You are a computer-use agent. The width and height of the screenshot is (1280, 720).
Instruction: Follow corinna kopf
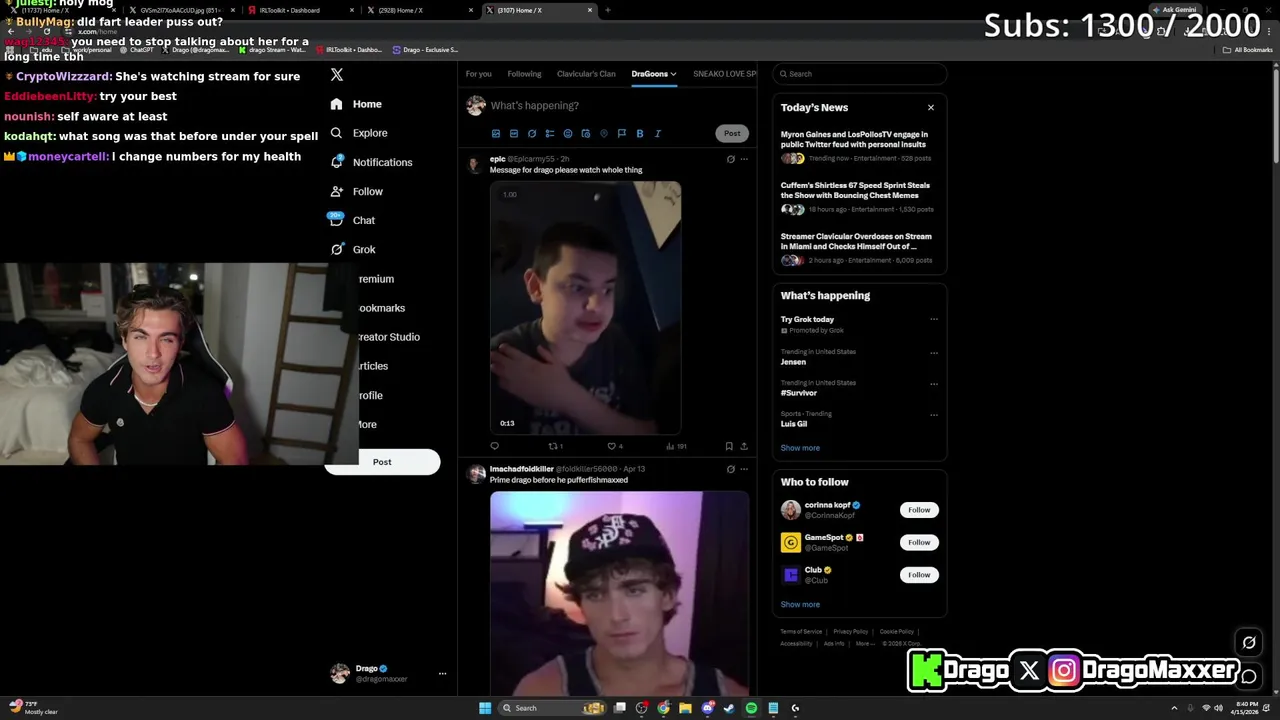coord(919,510)
